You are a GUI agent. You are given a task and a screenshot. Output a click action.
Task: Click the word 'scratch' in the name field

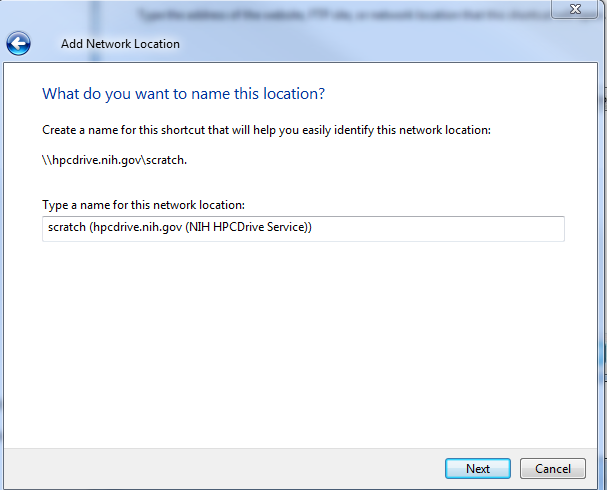(66, 229)
